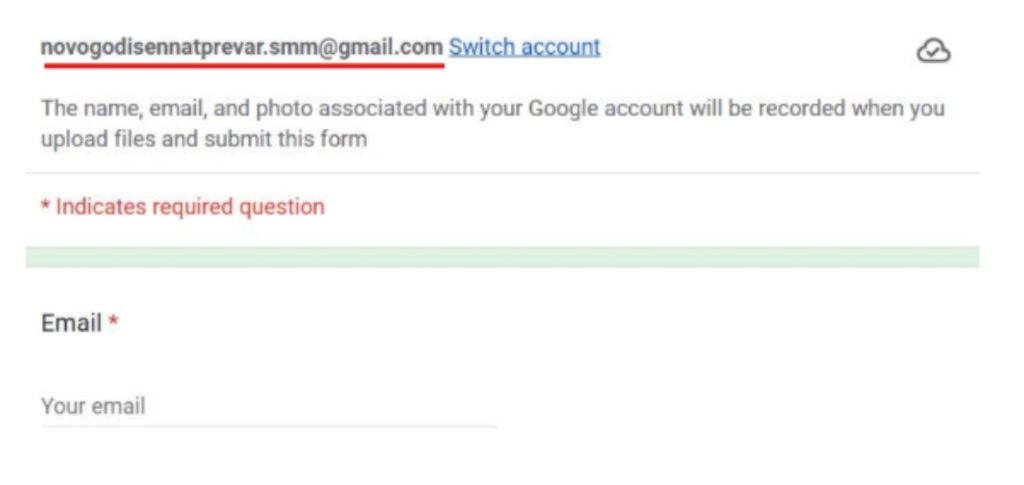Click the Switch account link

click(524, 47)
